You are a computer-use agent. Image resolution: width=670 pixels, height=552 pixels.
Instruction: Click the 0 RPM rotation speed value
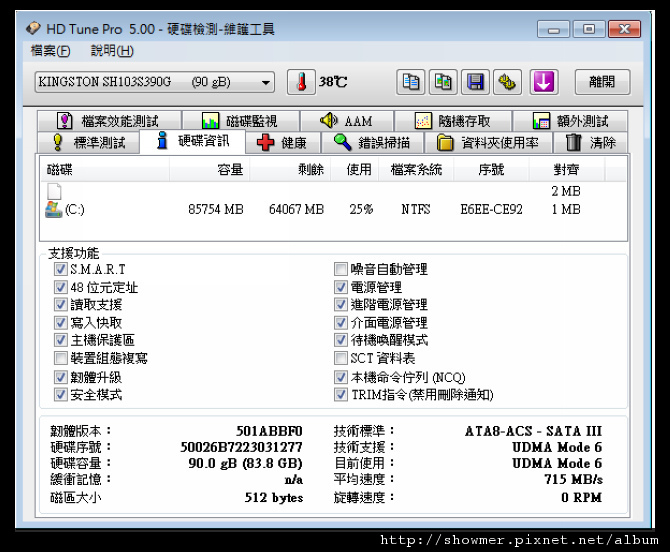[582, 498]
